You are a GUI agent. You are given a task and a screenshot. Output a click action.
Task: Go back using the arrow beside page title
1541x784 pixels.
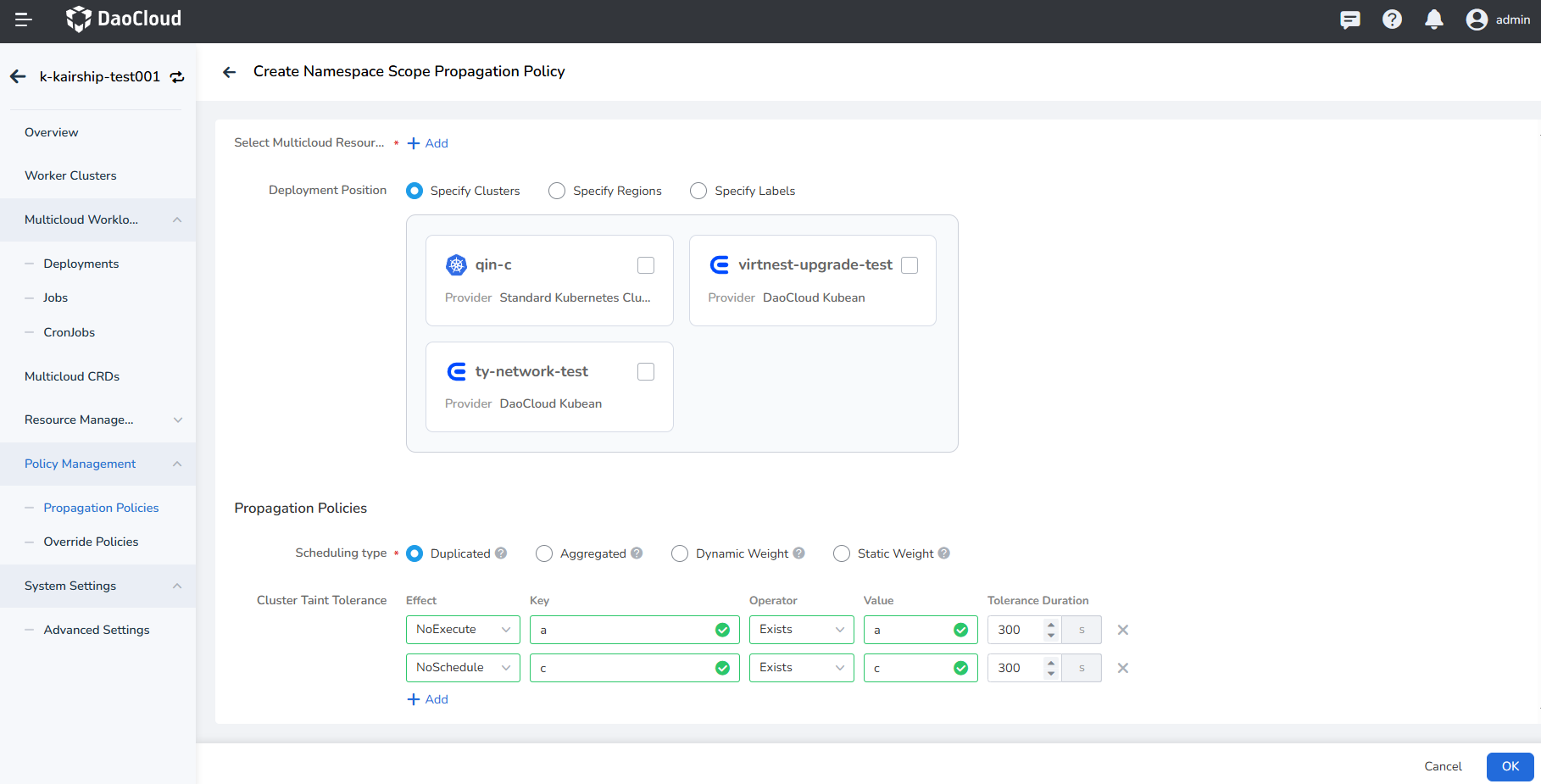point(229,72)
